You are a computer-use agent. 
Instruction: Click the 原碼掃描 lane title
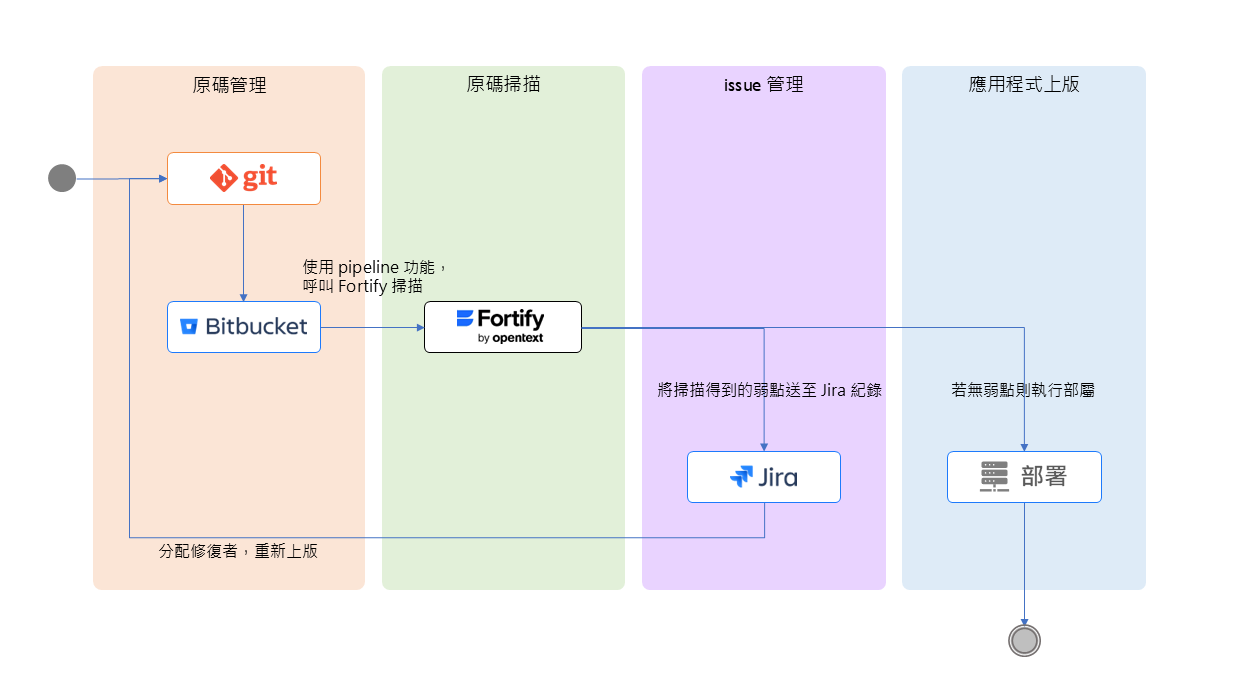point(503,85)
